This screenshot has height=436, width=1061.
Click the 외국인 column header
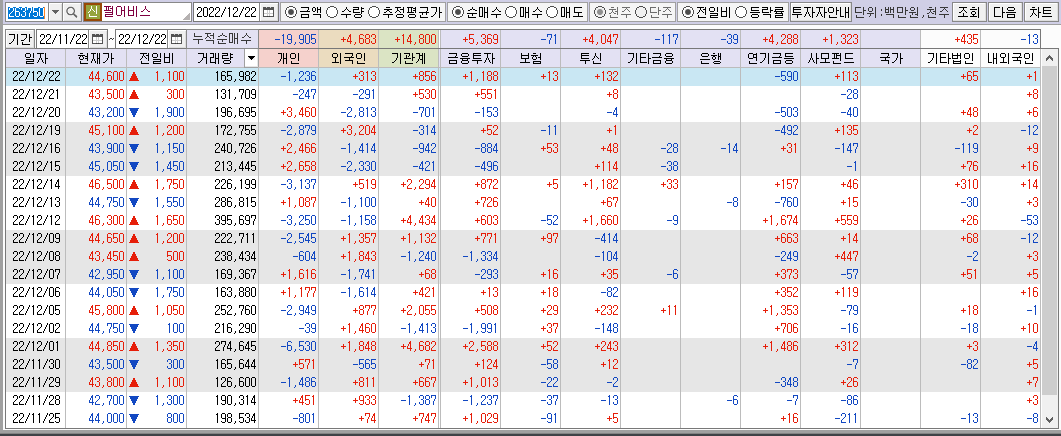348,59
